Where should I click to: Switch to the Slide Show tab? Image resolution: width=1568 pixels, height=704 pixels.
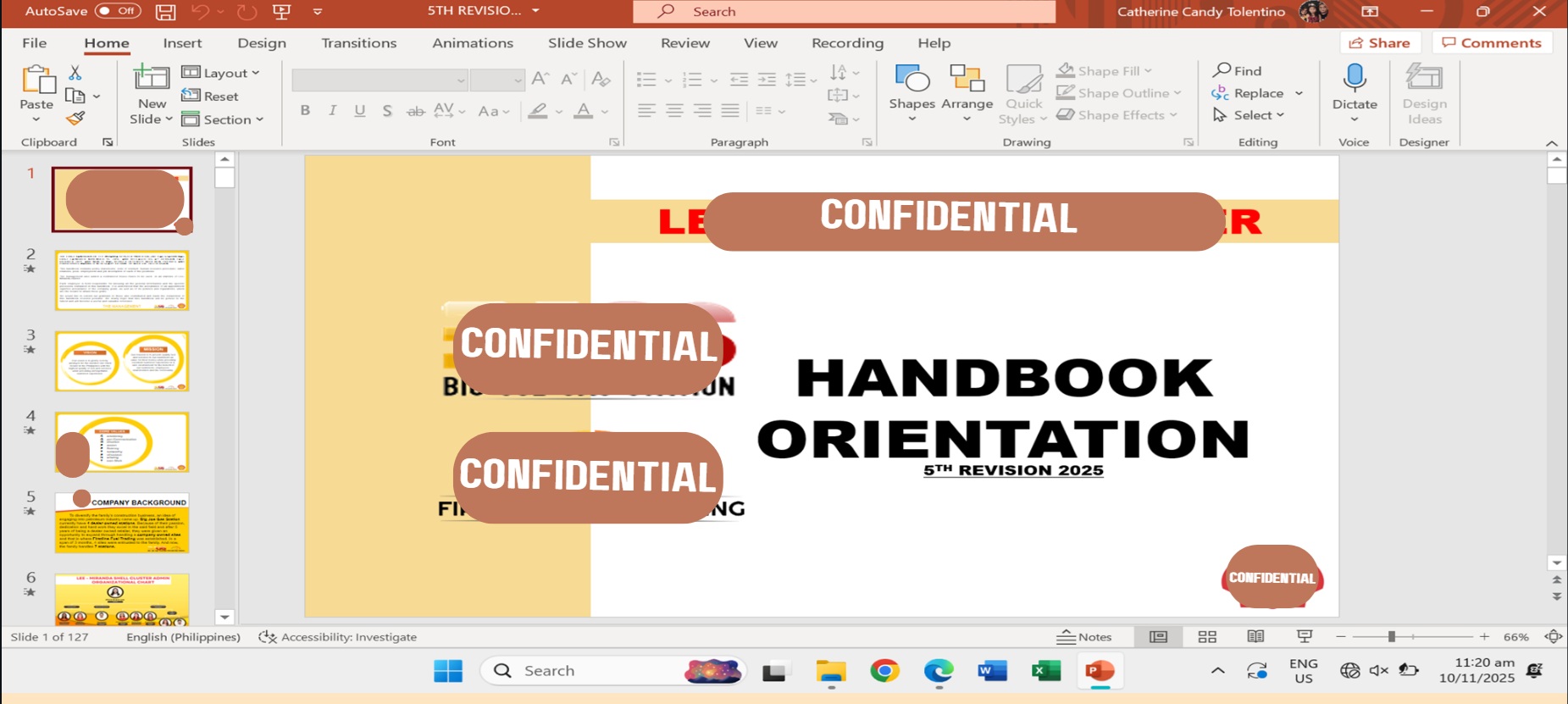click(x=587, y=43)
